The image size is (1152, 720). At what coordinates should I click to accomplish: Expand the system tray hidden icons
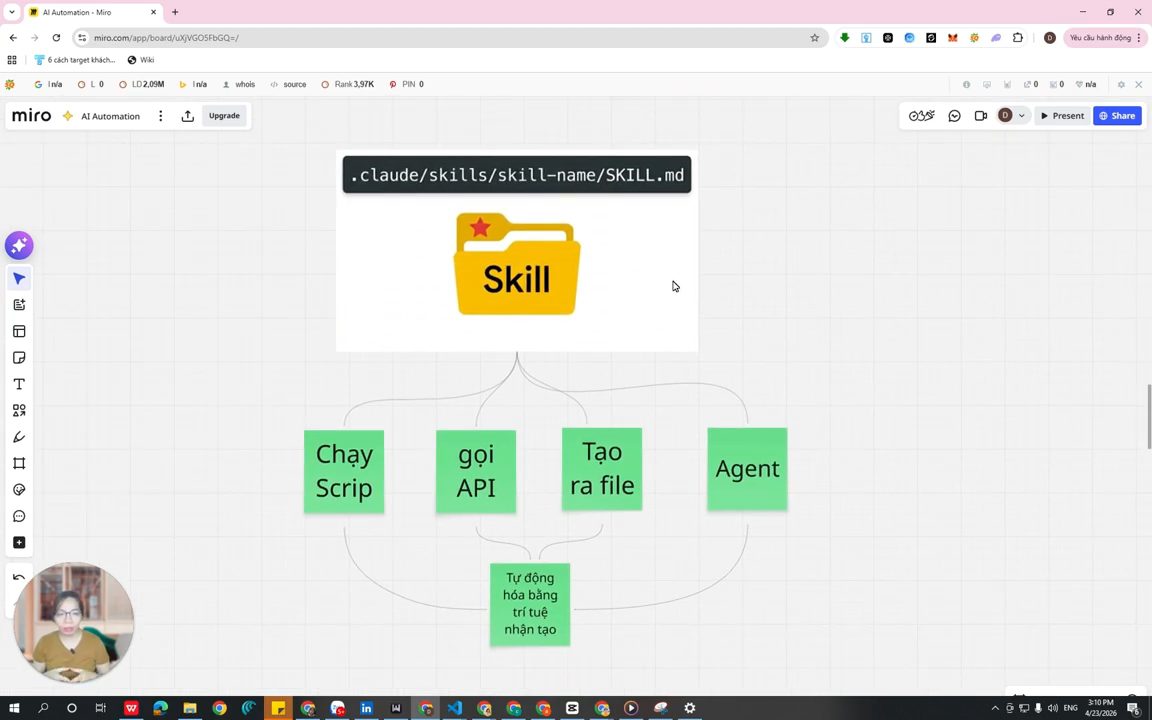[995, 708]
